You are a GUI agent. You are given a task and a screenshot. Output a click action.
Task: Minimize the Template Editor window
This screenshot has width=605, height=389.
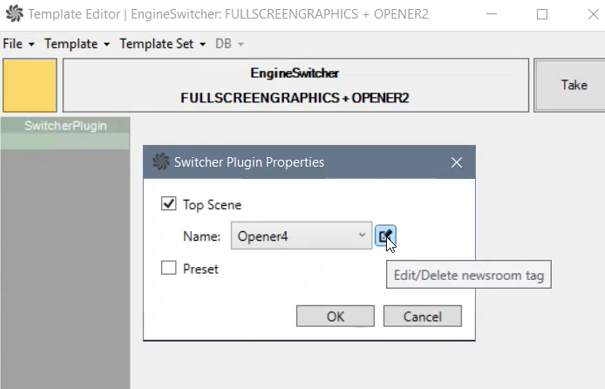pos(491,14)
